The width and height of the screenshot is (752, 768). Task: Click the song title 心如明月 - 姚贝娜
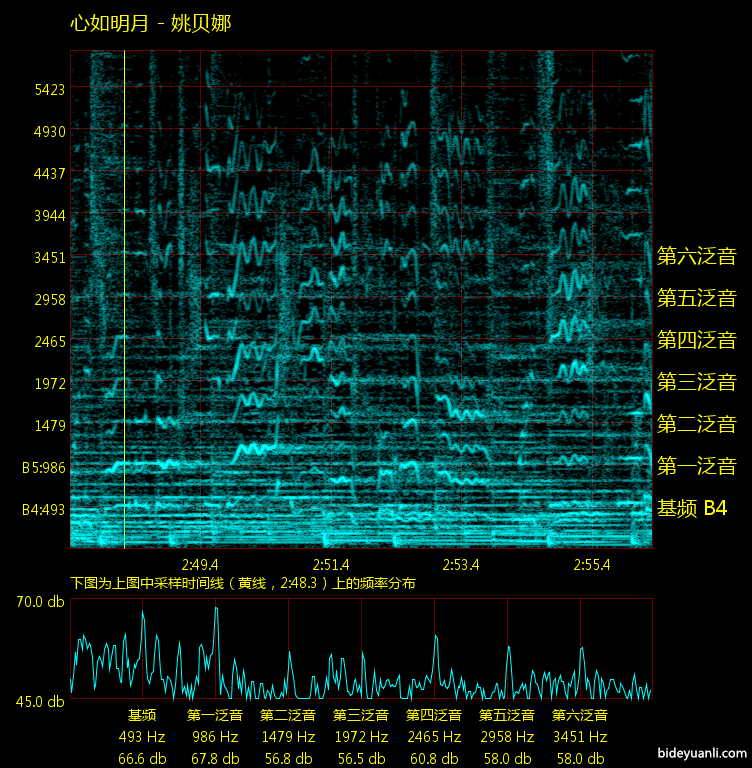coord(150,23)
